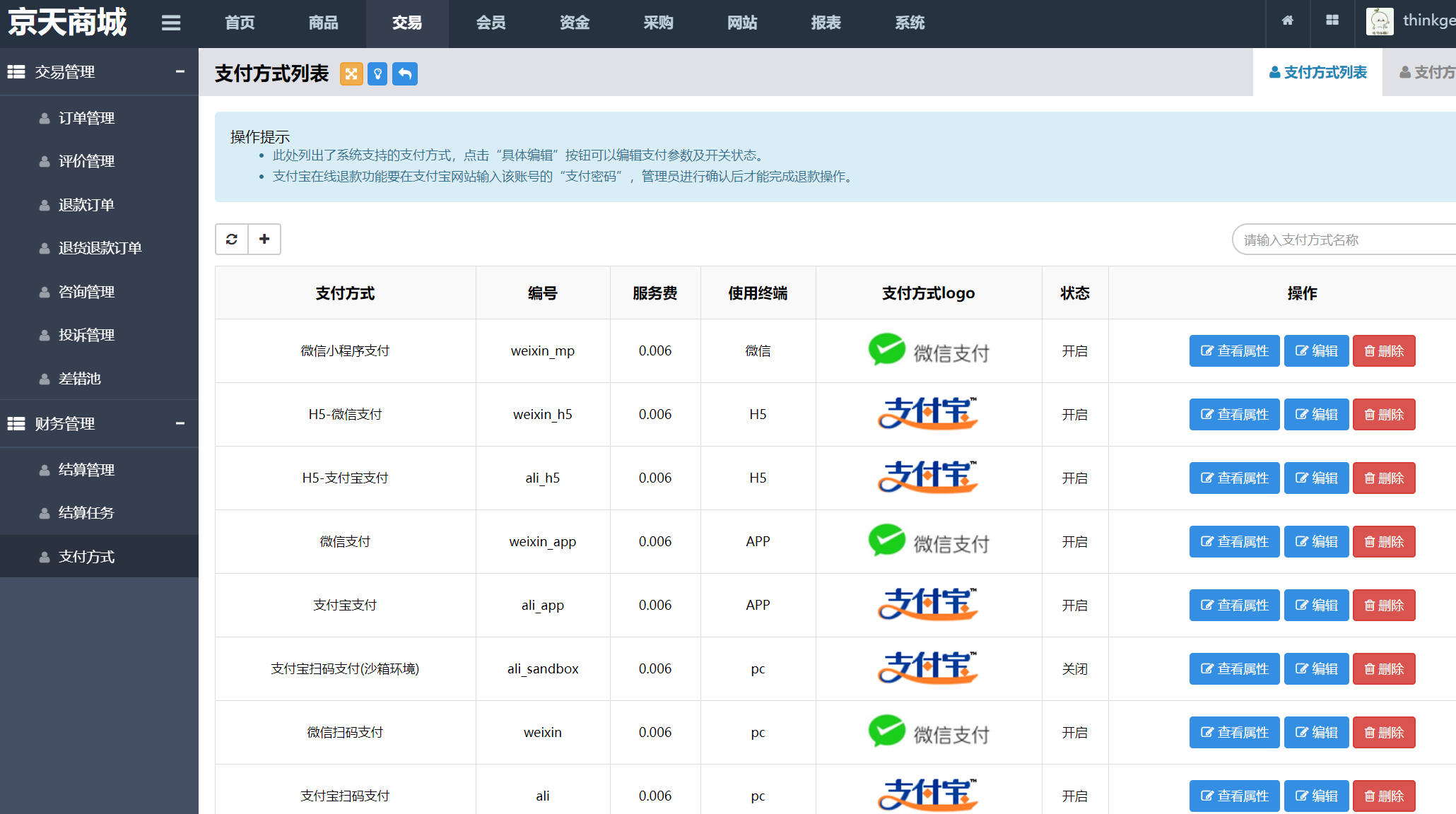Refresh the payment method list
The height and width of the screenshot is (814, 1456).
[x=232, y=239]
